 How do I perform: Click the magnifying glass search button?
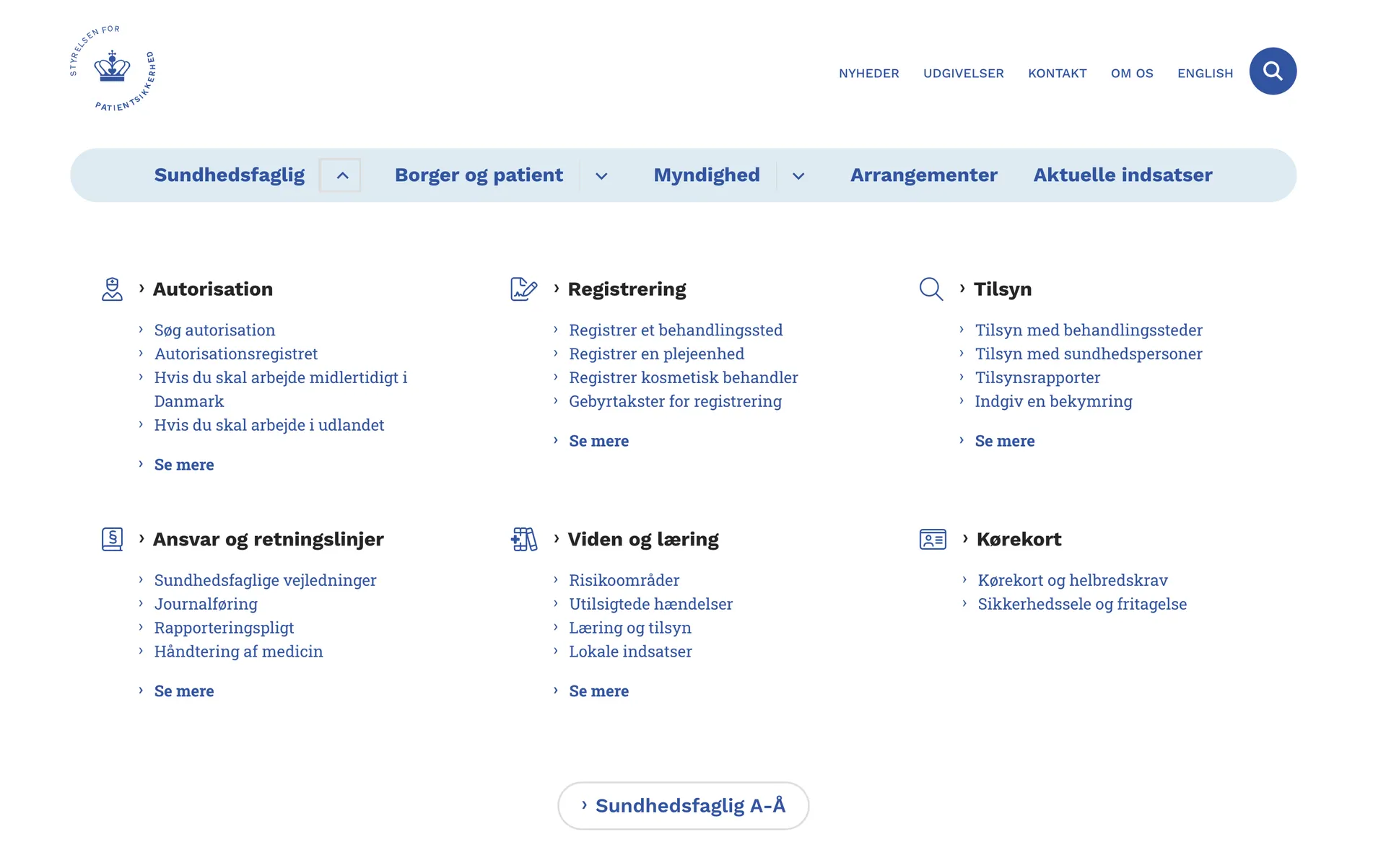pyautogui.click(x=1272, y=71)
